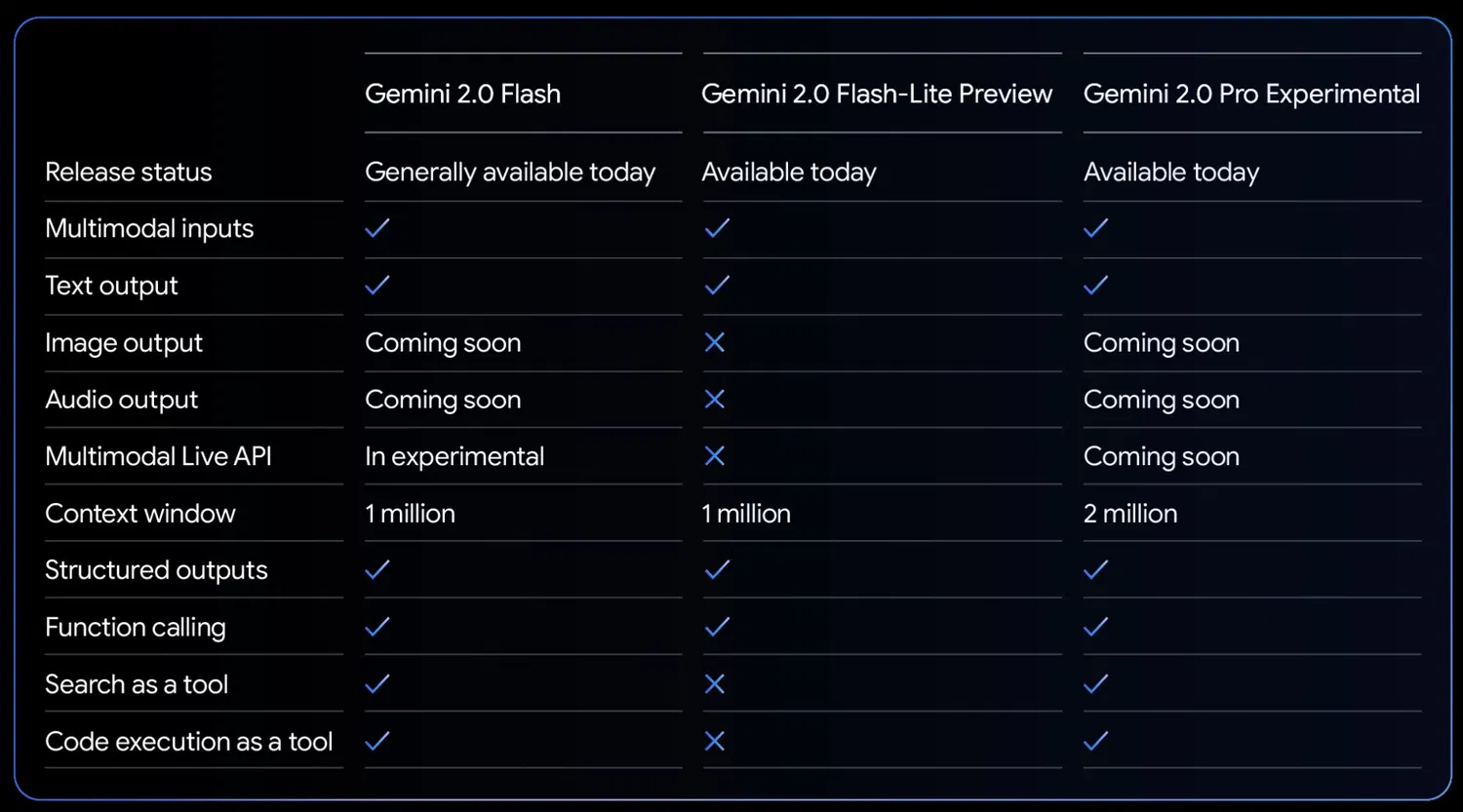Click Pro Experimental's Search as a tool checkmark

click(1096, 684)
